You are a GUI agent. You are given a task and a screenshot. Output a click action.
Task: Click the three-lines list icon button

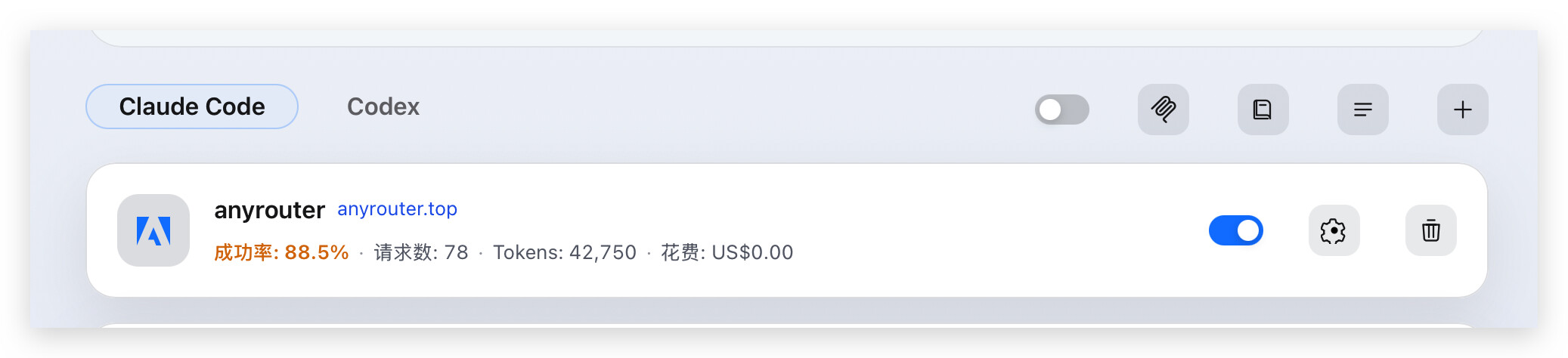pyautogui.click(x=1363, y=110)
